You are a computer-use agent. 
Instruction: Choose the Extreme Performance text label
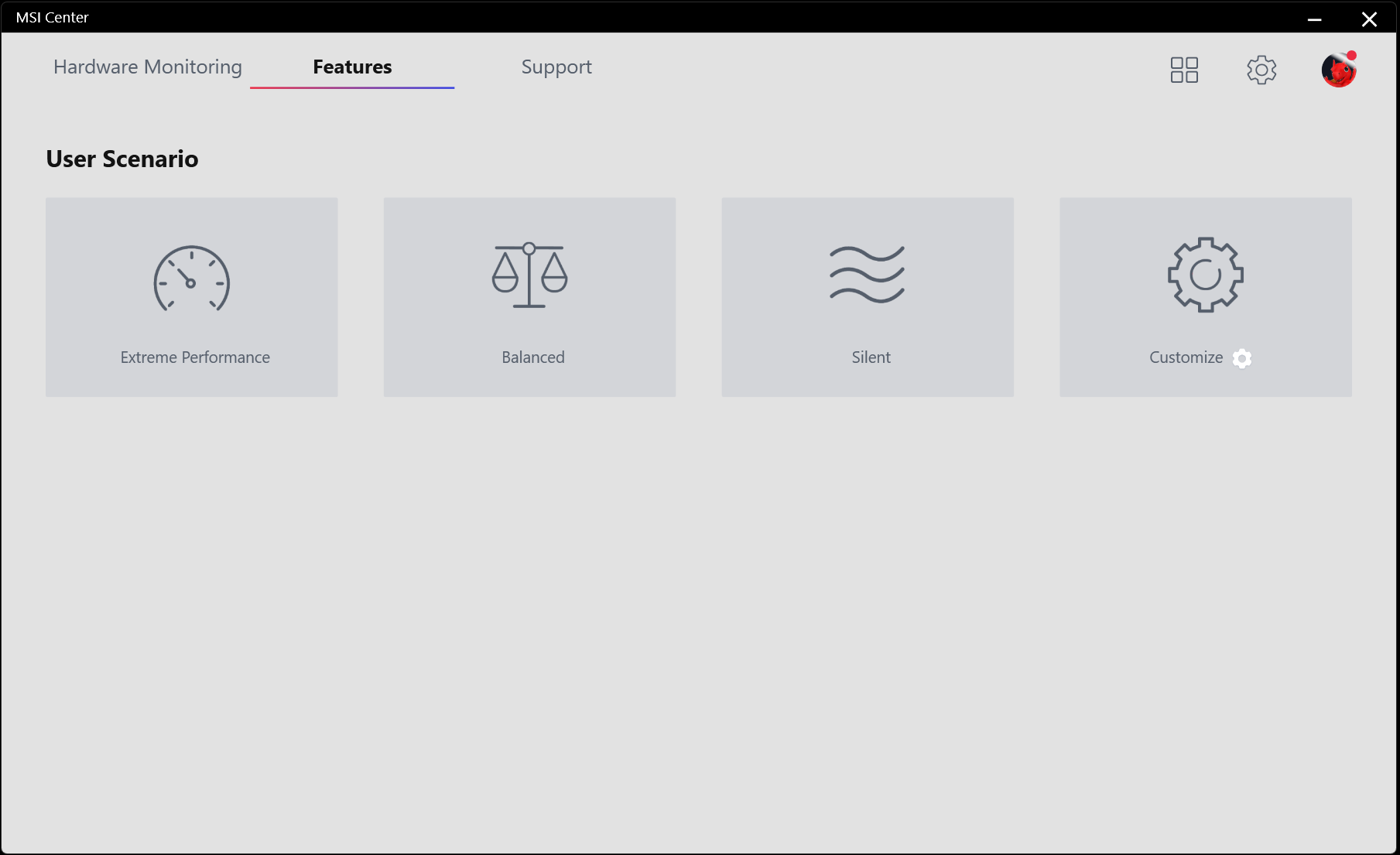click(195, 357)
